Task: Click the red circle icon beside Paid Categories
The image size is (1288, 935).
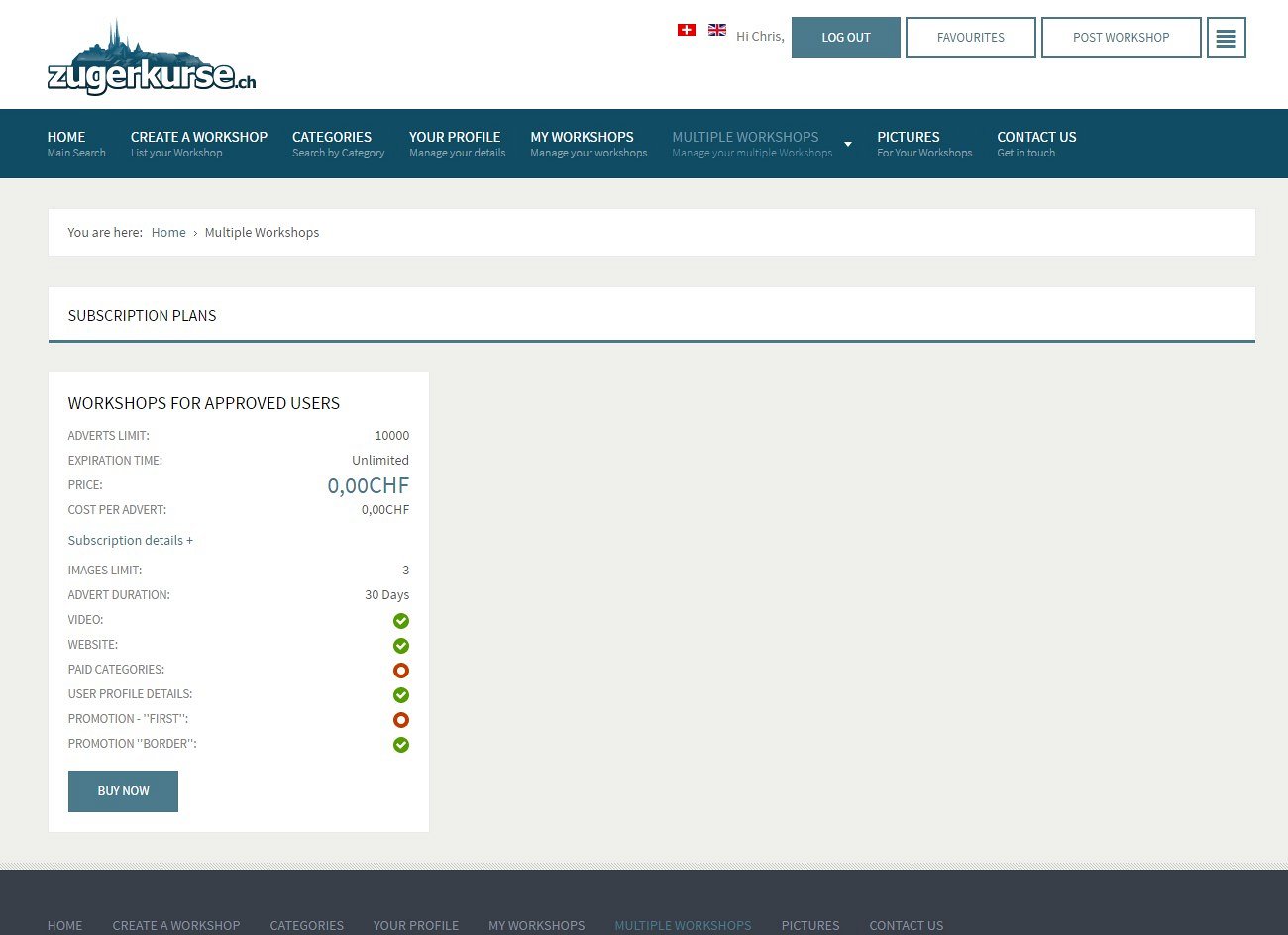Action: 401,671
